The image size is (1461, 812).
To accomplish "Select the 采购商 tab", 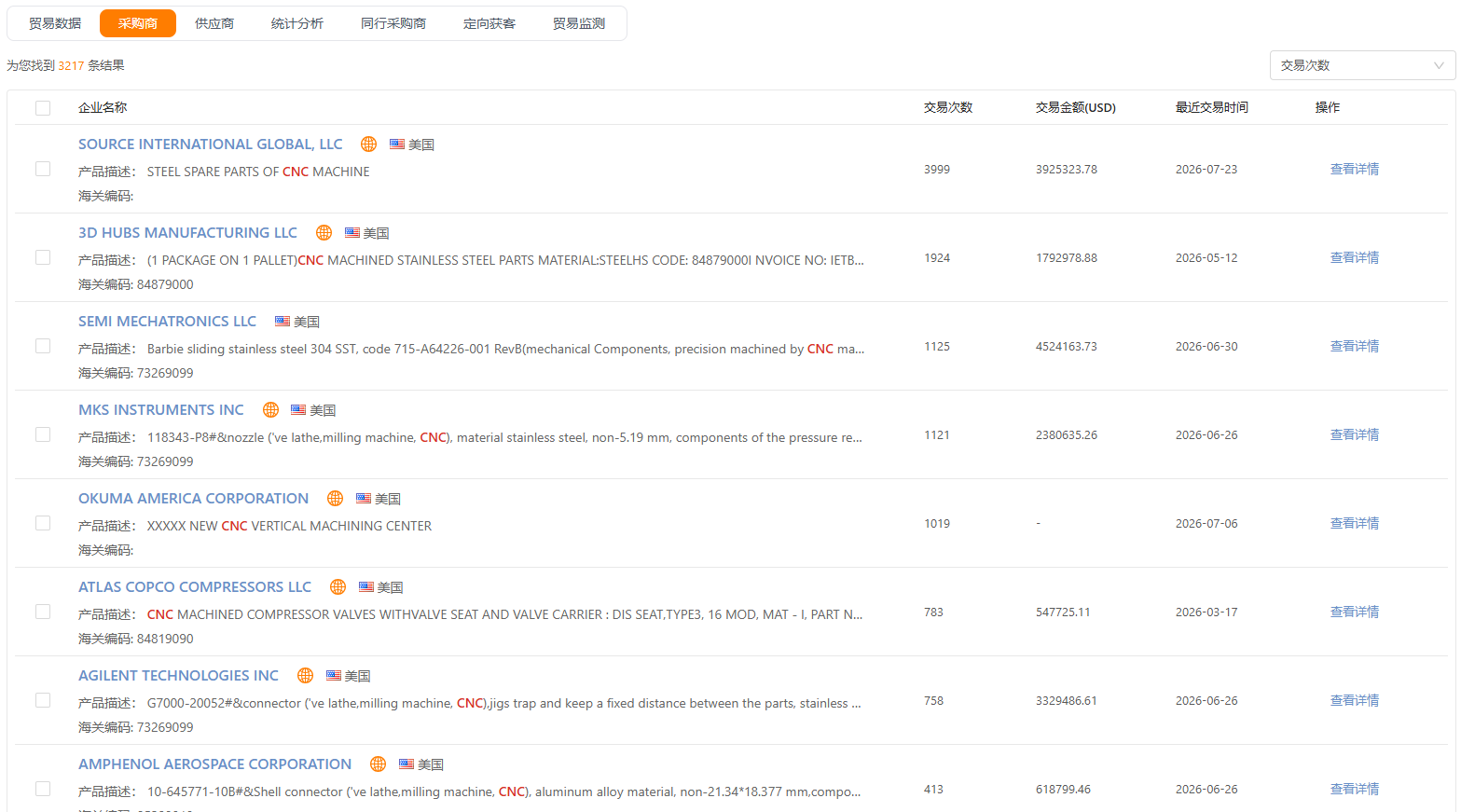I will [x=138, y=23].
